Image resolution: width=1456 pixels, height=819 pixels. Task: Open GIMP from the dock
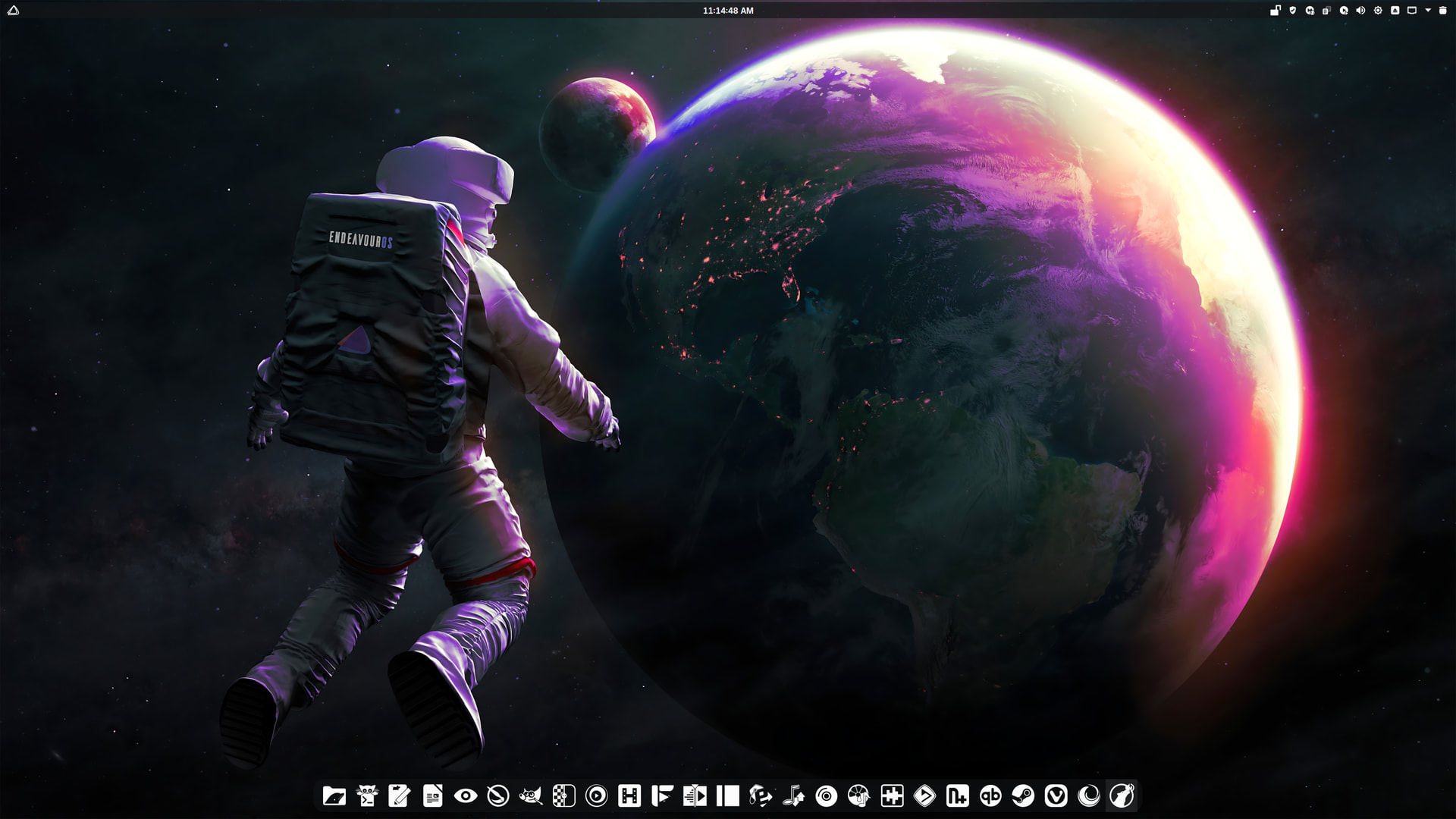(x=531, y=795)
